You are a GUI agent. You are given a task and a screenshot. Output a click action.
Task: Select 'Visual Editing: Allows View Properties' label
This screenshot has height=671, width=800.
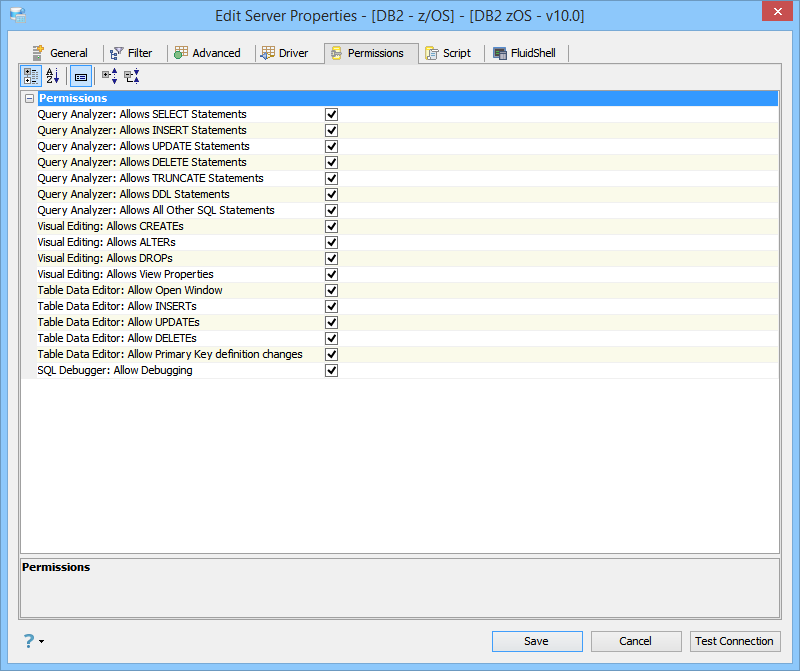point(126,274)
